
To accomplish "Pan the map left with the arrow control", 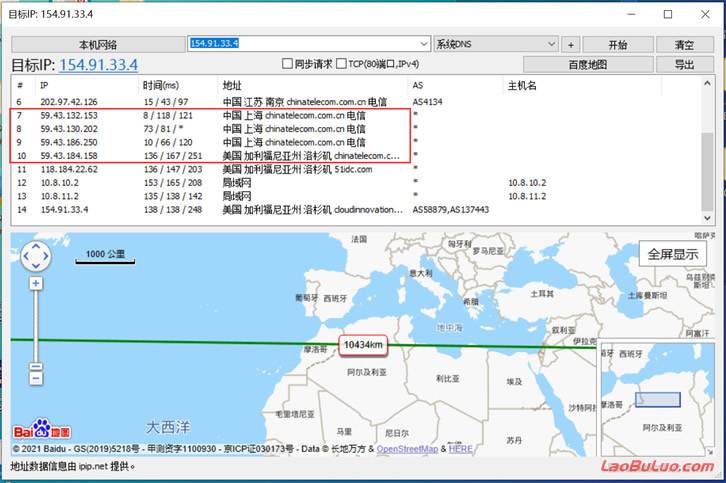I will [26, 257].
